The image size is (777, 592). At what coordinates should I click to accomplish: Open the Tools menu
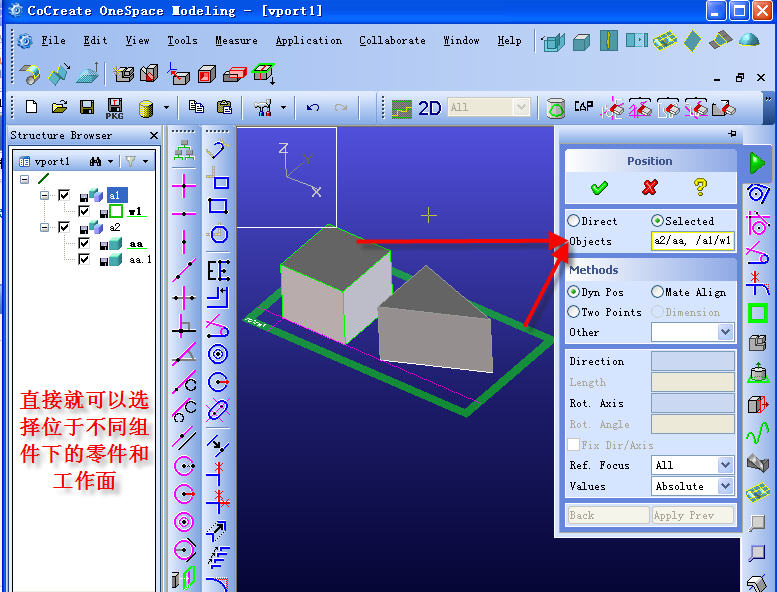[x=182, y=41]
